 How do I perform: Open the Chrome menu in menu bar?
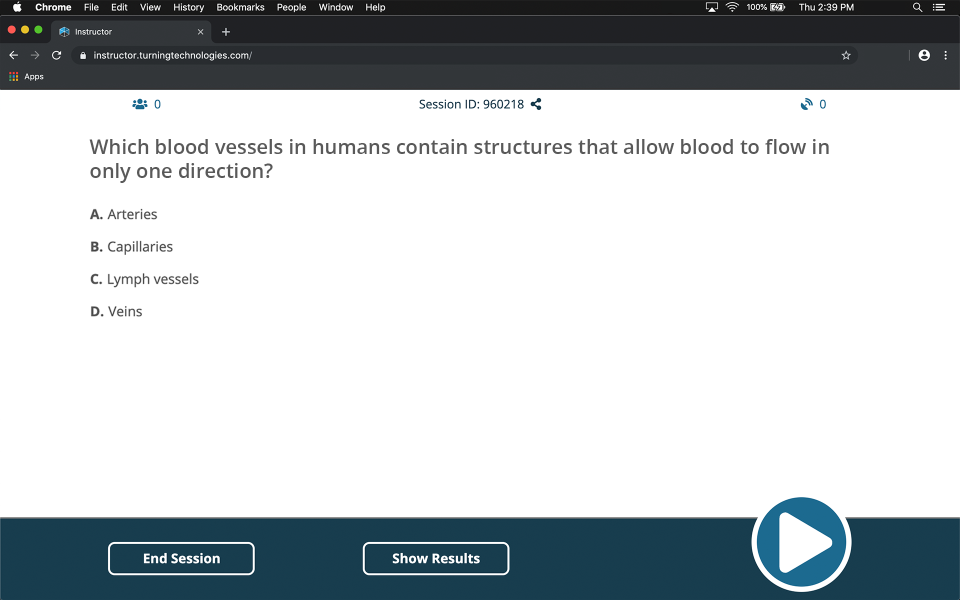(x=53, y=7)
